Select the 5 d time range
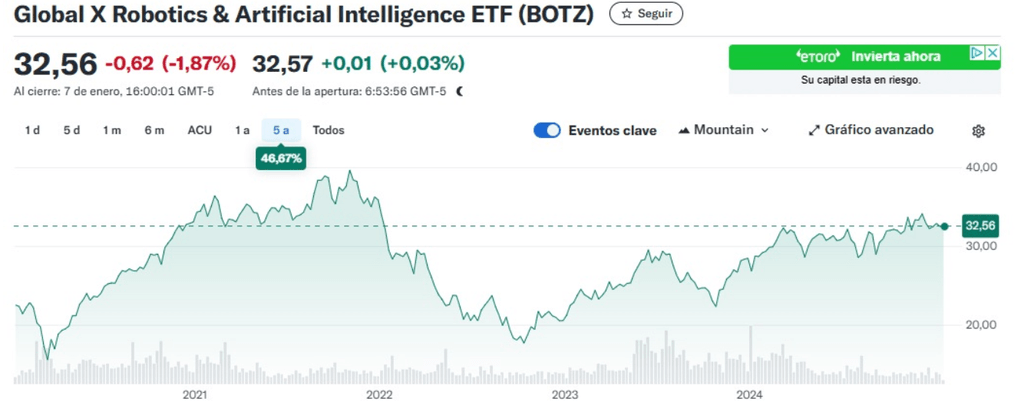 point(71,130)
